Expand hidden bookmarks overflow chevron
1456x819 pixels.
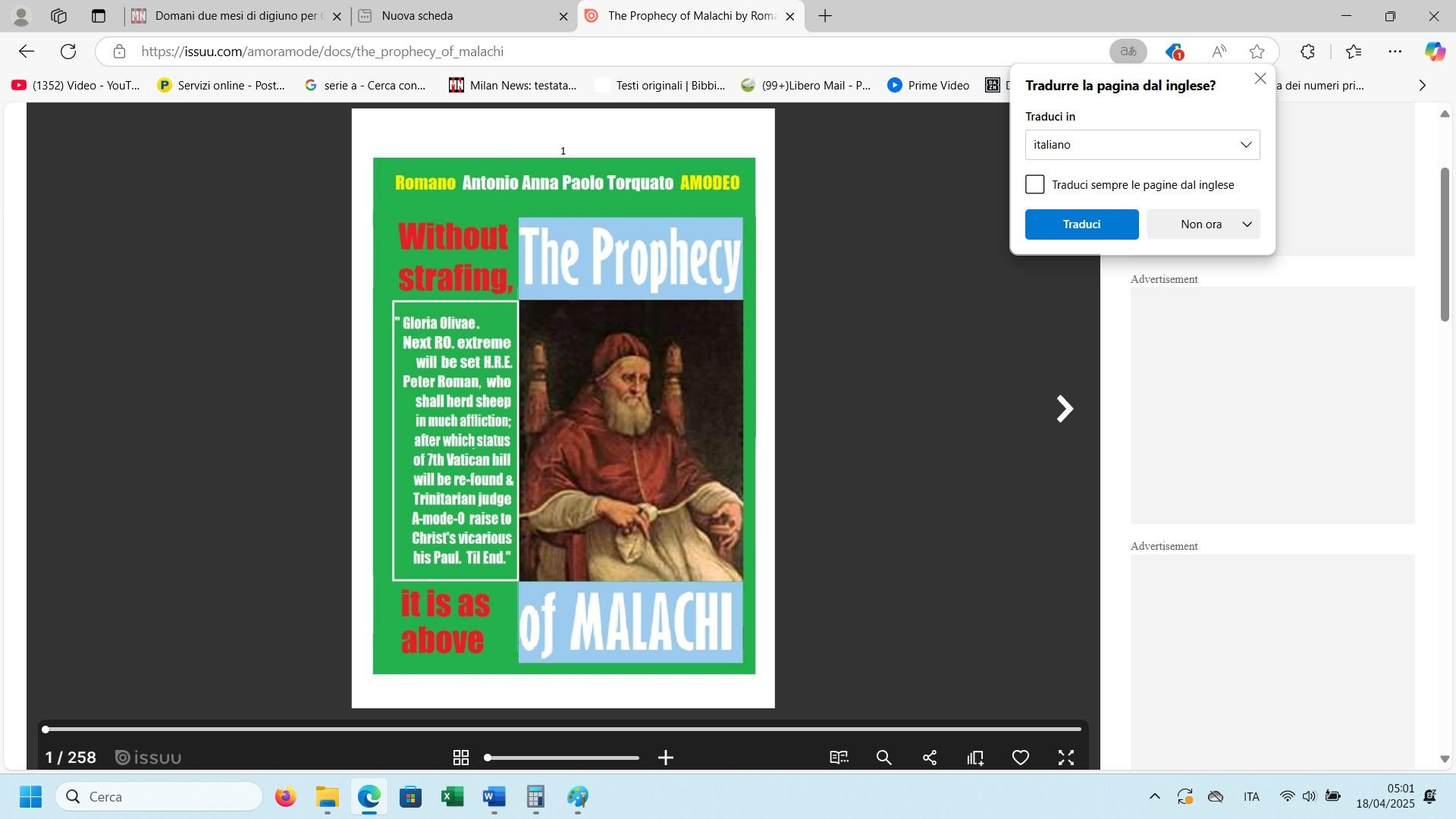[1423, 86]
